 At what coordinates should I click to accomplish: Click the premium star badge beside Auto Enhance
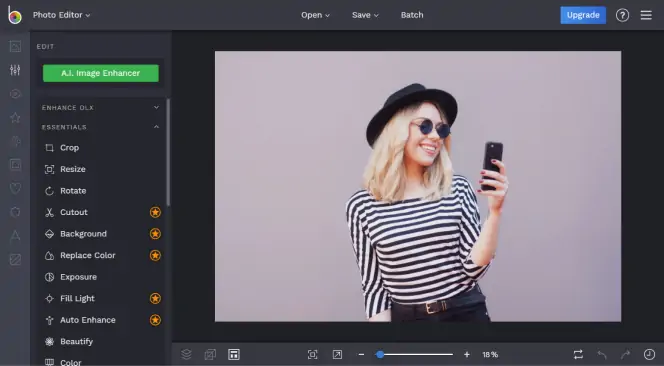coord(155,320)
